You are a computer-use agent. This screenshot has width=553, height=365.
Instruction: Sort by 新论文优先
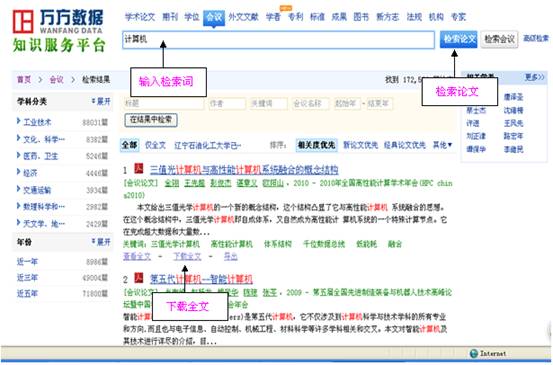[x=360, y=145]
